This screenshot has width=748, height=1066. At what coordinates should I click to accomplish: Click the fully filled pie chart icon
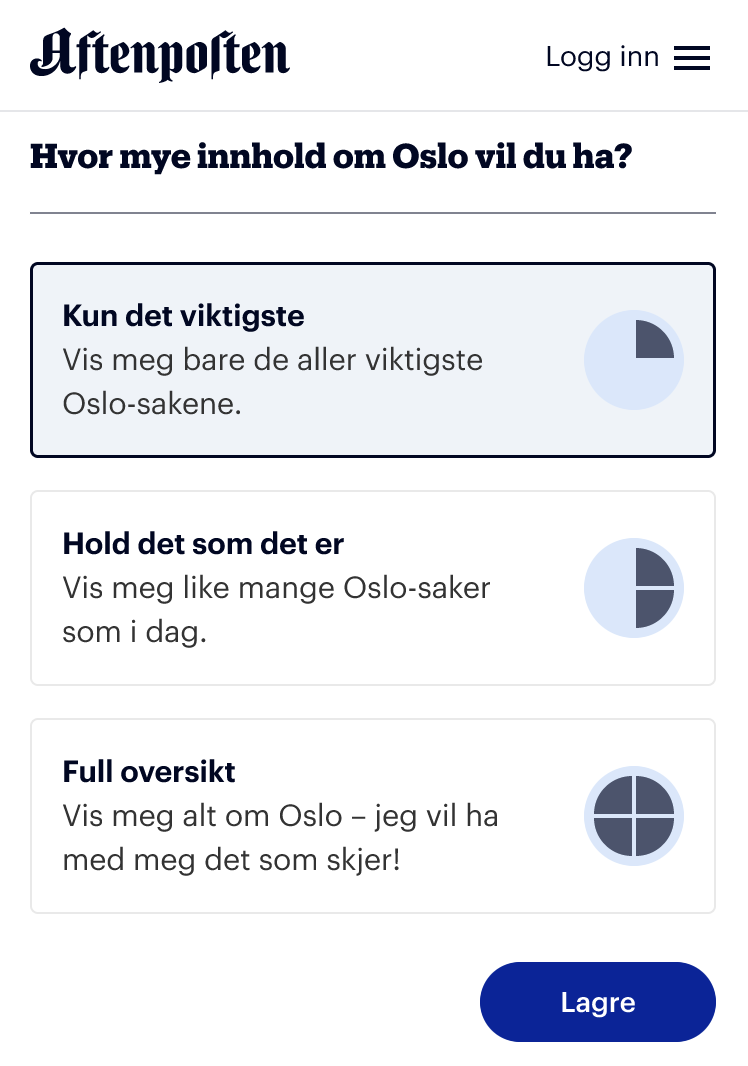(634, 816)
